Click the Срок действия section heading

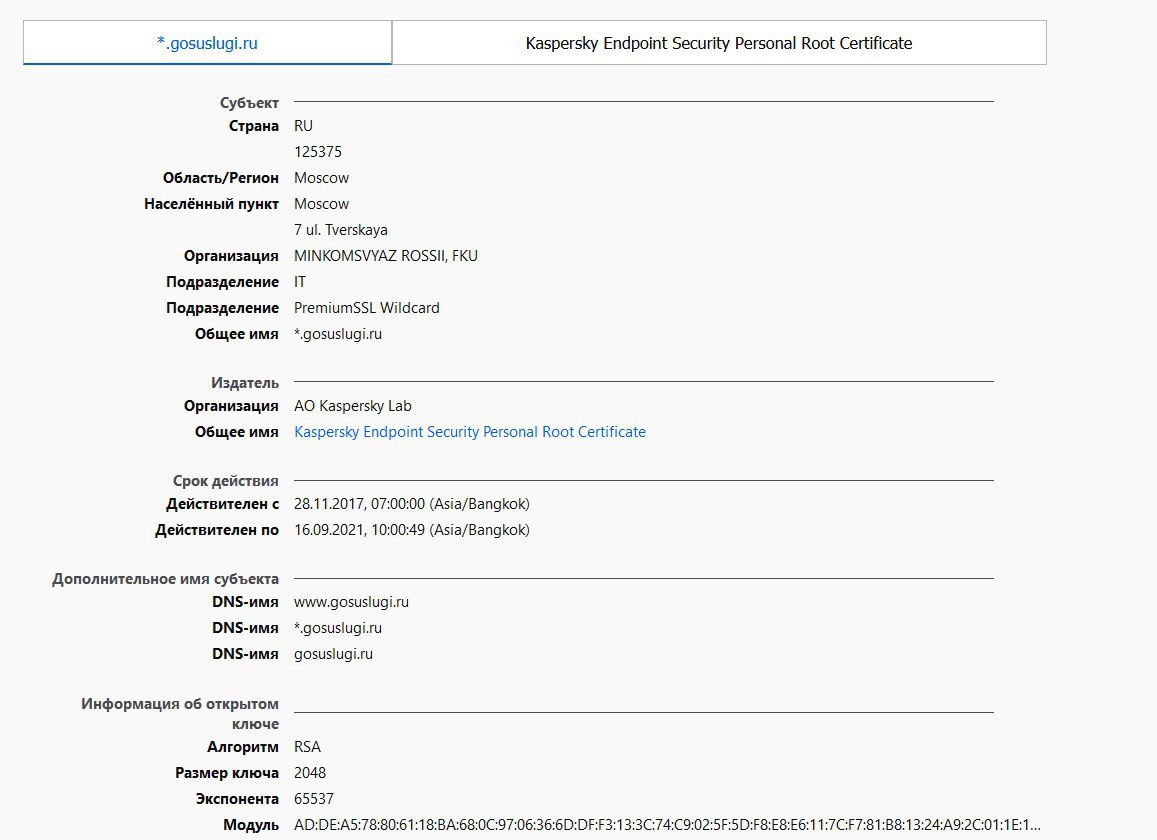[226, 481]
